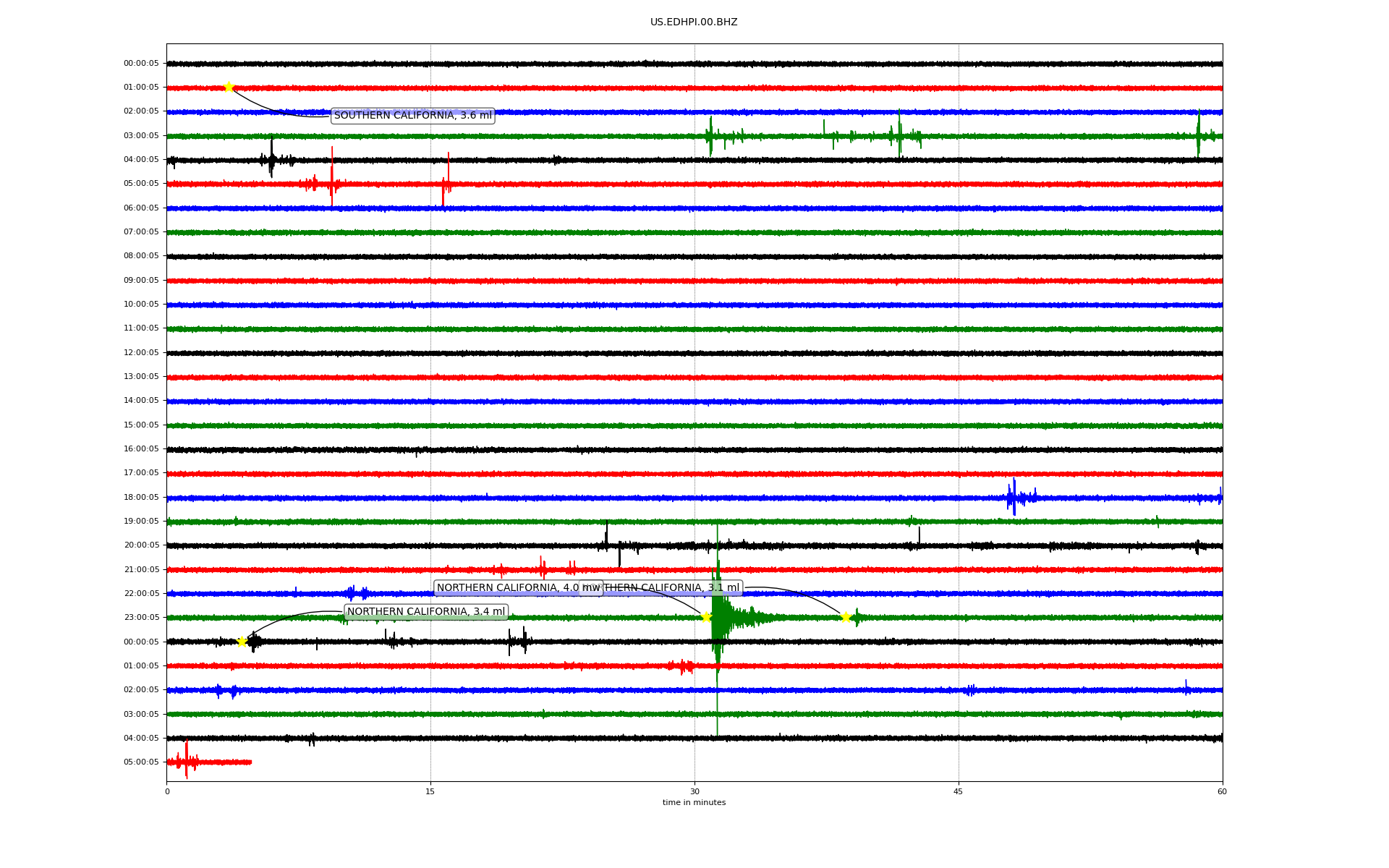Click the short red trace at final 05:00:05
This screenshot has height=868, width=1389.
point(210,762)
